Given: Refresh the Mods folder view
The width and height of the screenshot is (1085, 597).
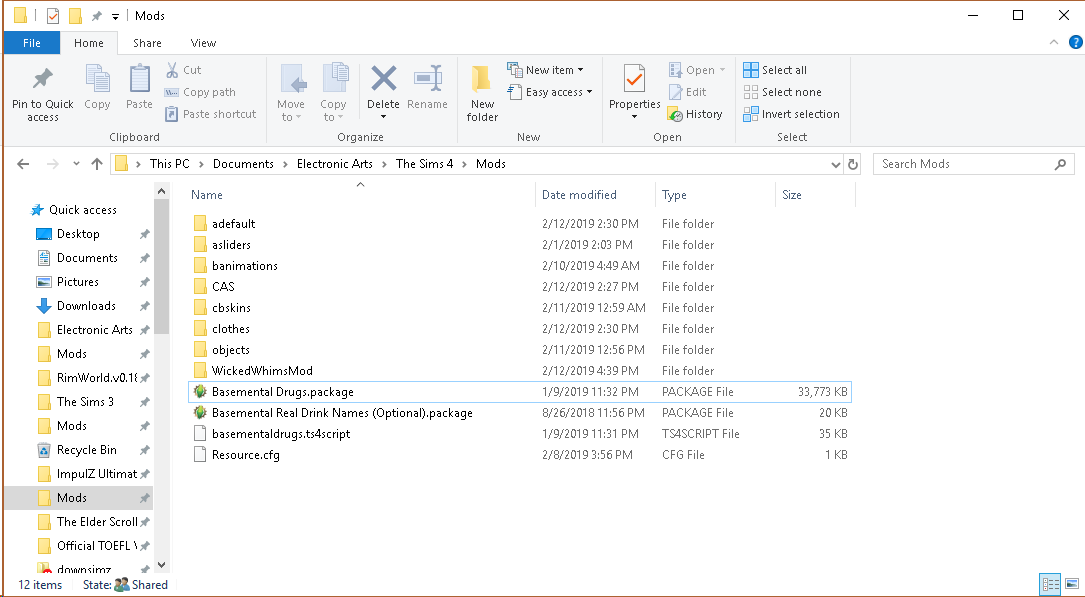Looking at the screenshot, I should point(853,164).
